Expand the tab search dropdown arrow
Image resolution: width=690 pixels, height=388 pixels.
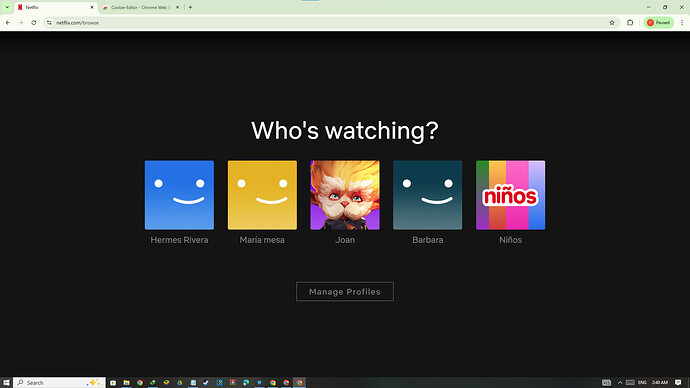click(7, 7)
